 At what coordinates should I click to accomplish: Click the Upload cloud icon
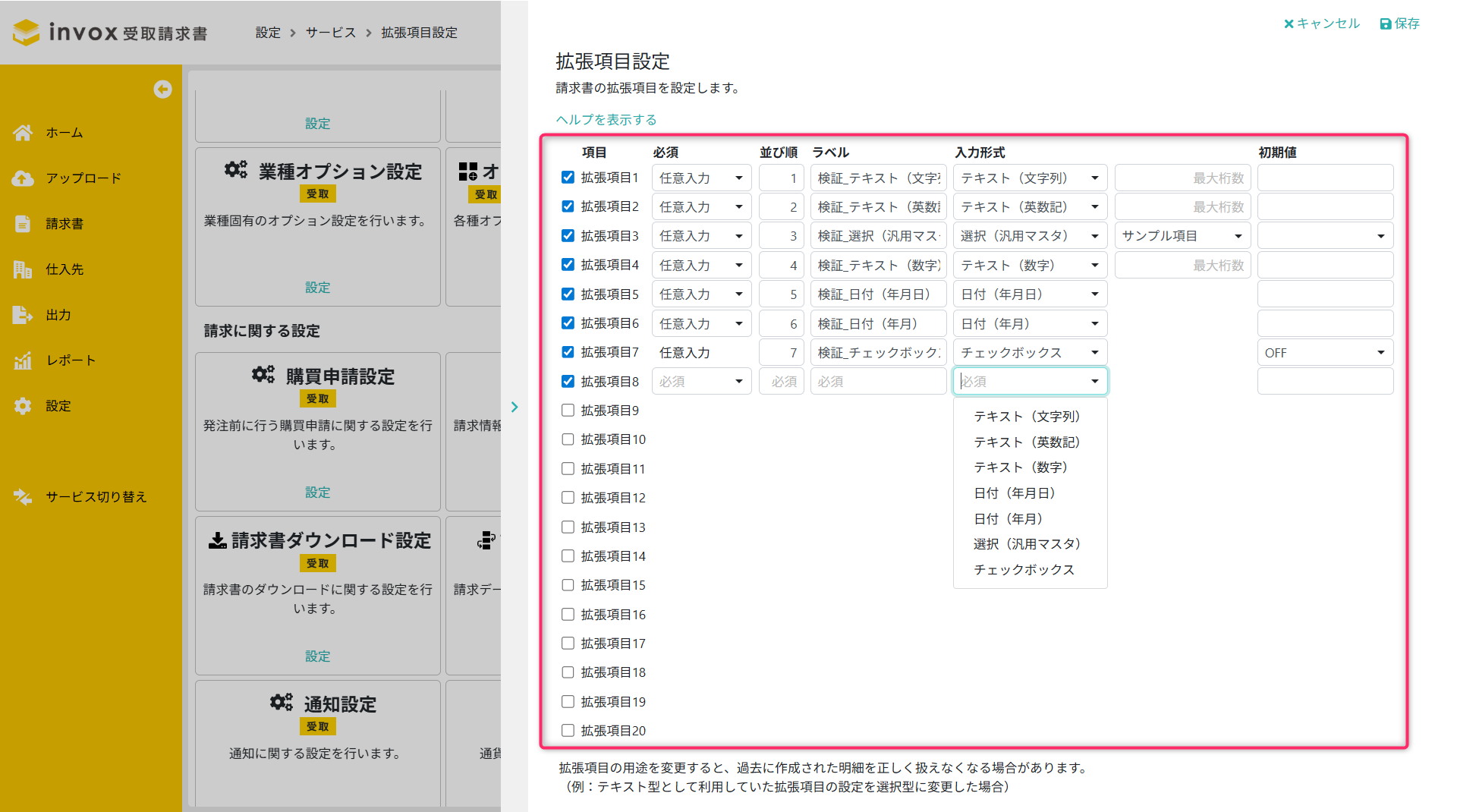[x=23, y=178]
